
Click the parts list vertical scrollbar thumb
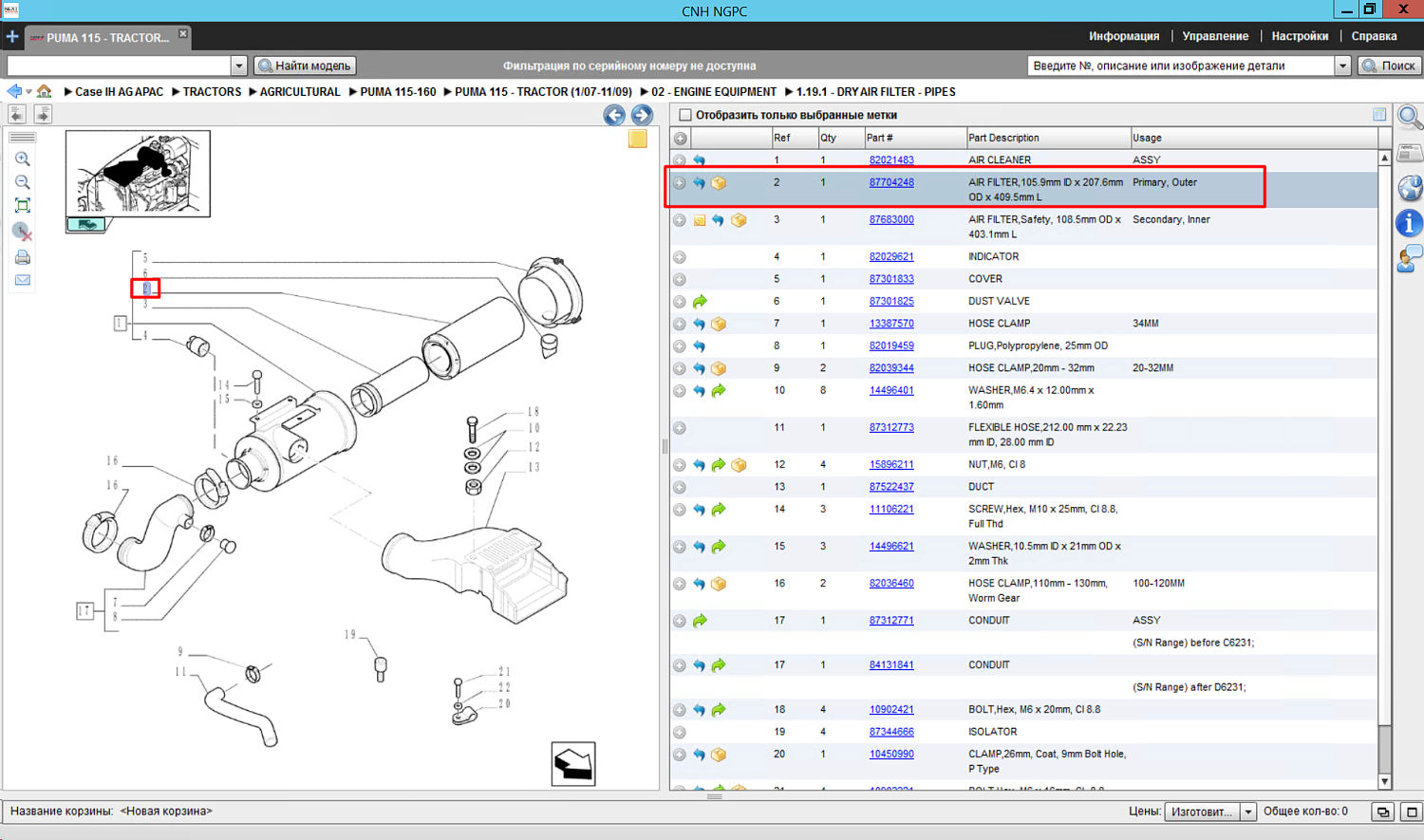point(1384,446)
